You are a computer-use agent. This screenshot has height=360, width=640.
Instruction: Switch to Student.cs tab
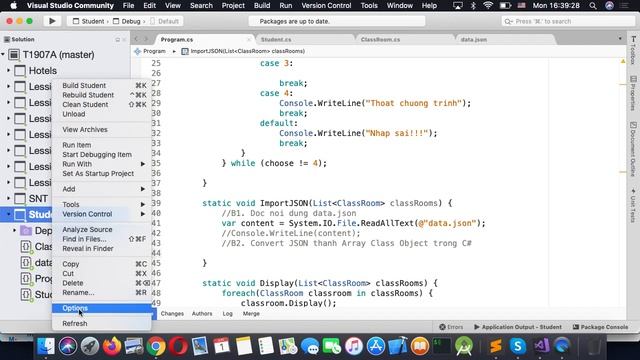tap(276, 40)
